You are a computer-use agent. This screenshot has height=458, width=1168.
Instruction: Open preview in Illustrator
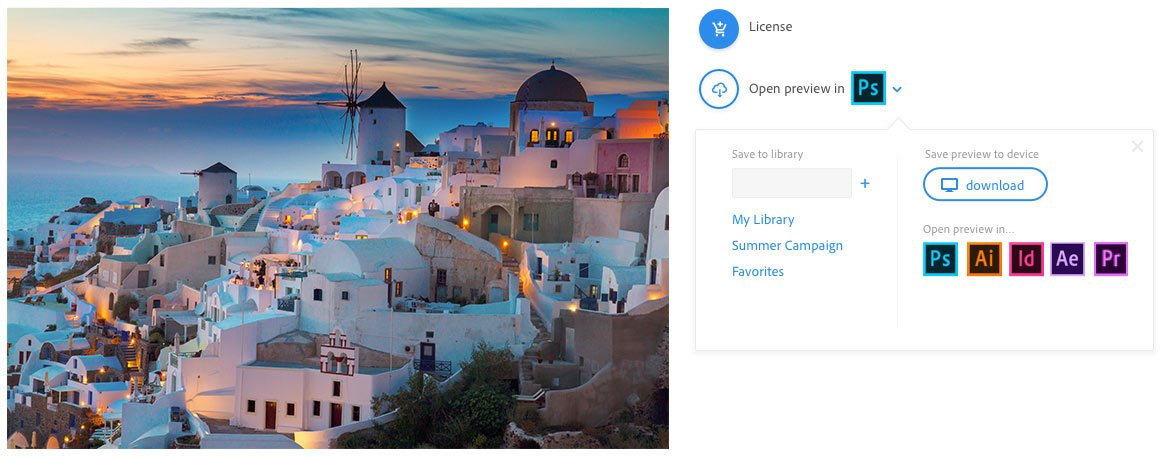click(984, 259)
